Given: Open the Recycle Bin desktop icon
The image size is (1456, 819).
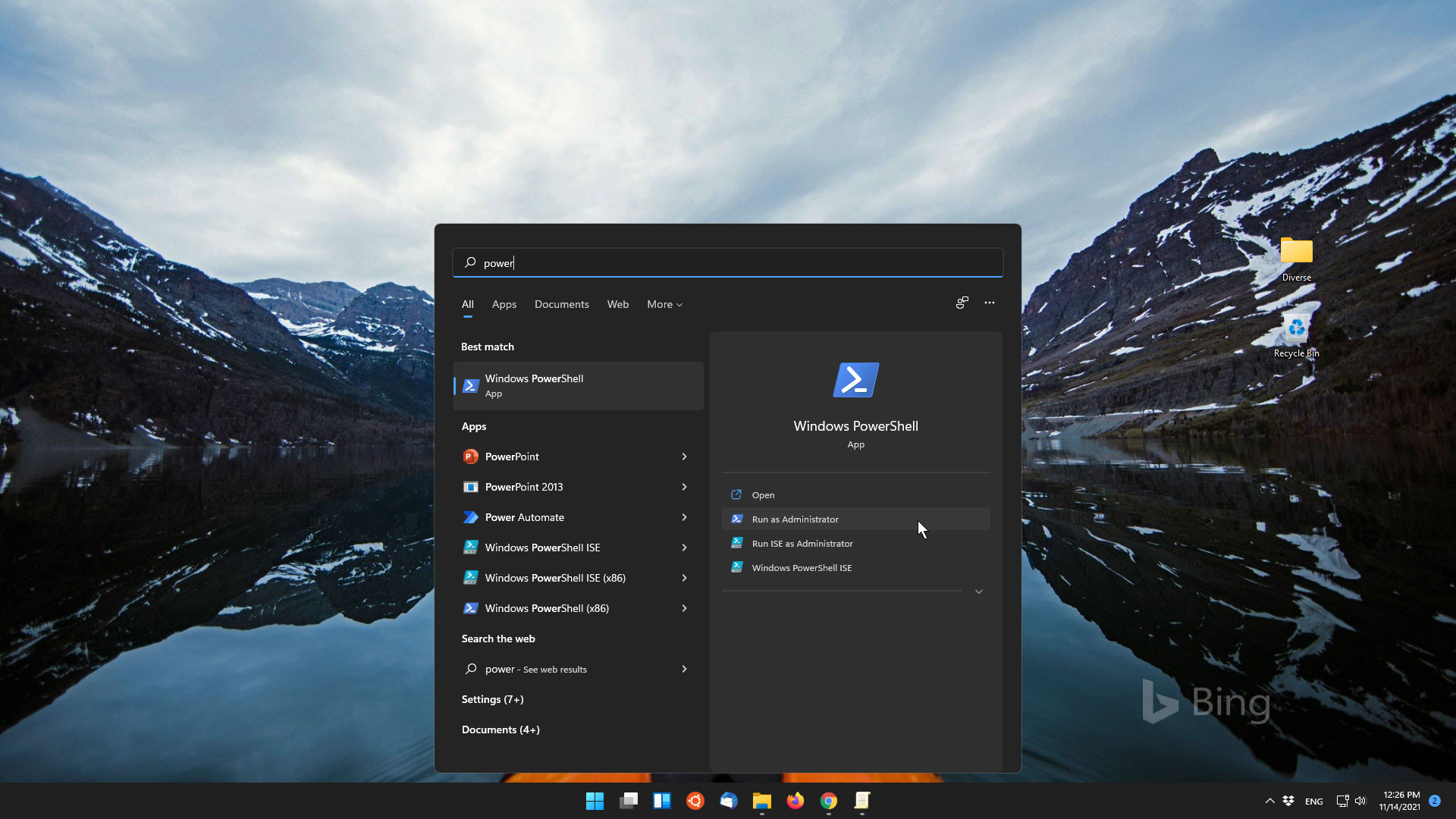Looking at the screenshot, I should pyautogui.click(x=1297, y=336).
